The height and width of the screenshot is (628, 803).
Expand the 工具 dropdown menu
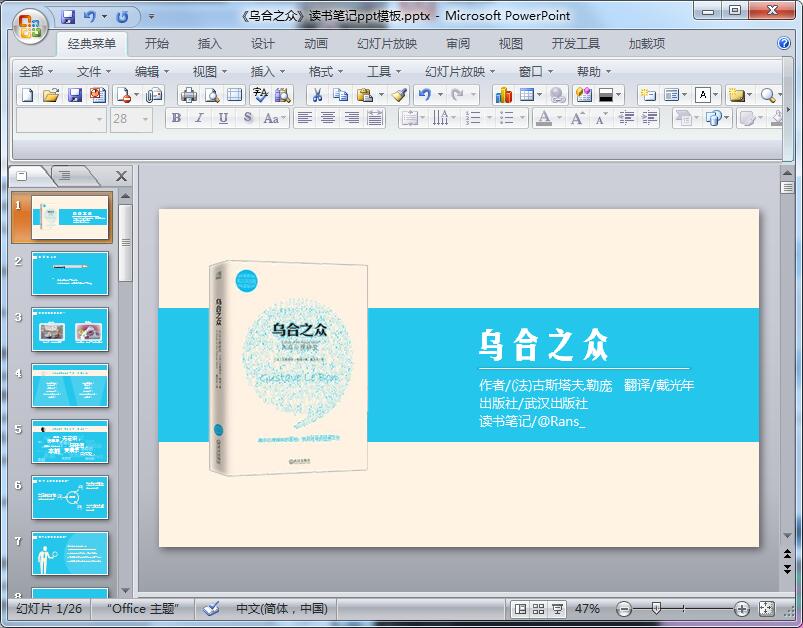tap(384, 72)
